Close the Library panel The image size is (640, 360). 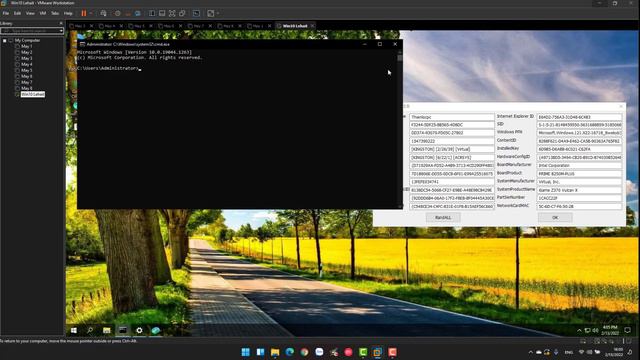point(61,23)
